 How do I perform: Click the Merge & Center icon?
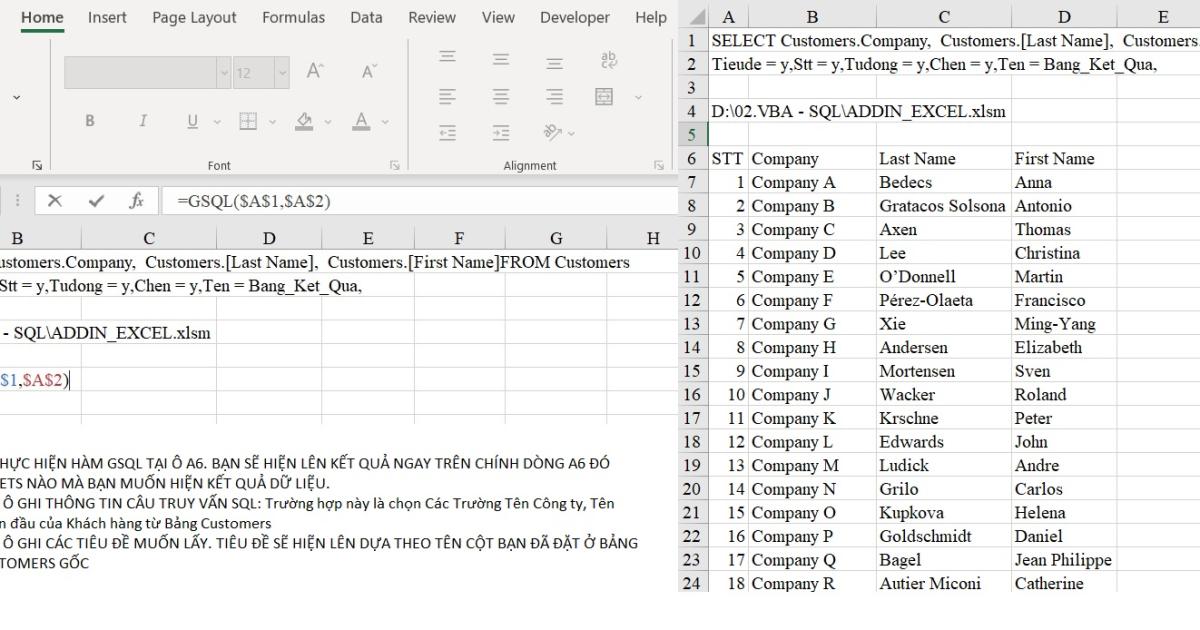pos(604,96)
